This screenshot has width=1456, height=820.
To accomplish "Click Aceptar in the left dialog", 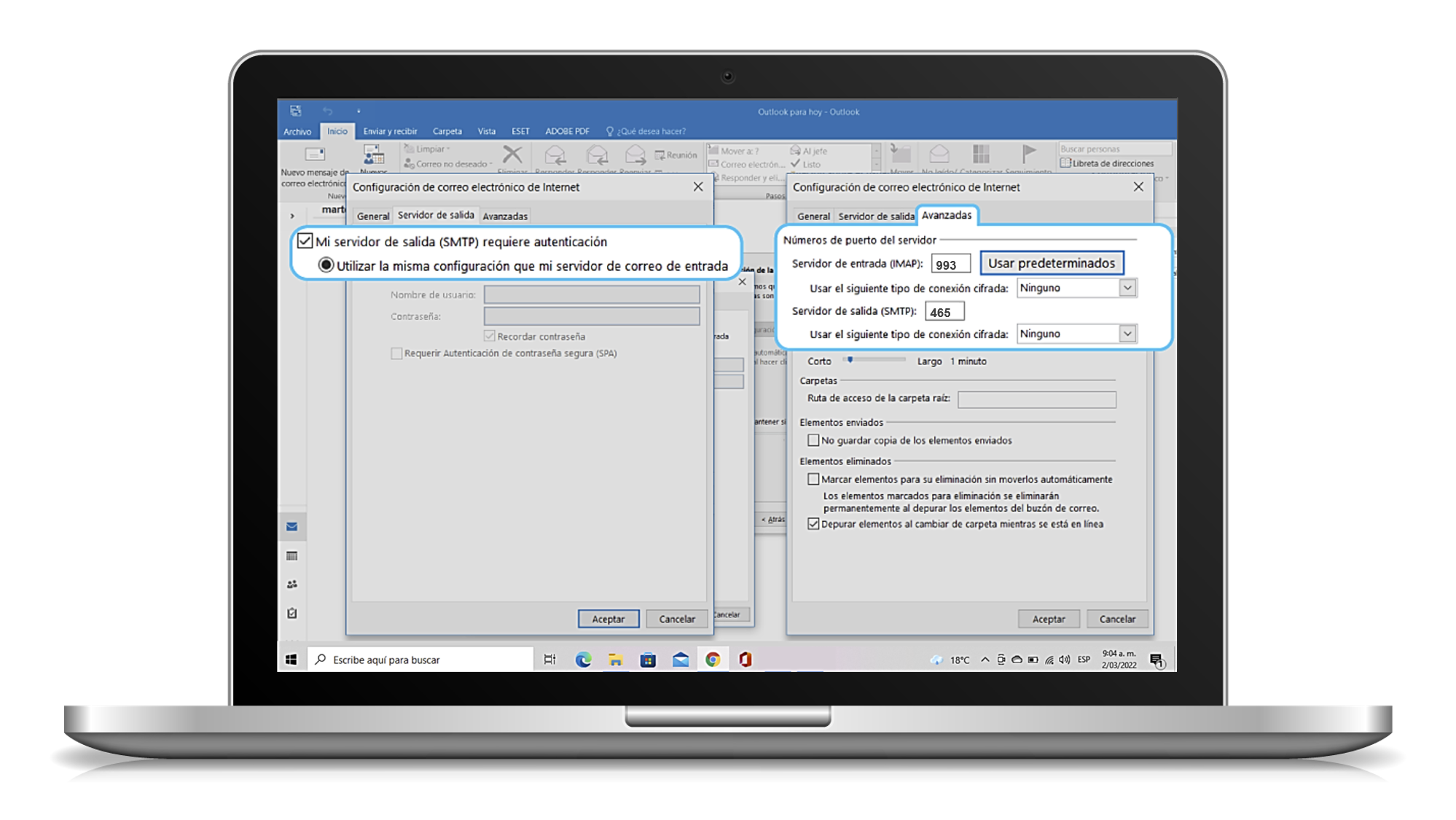I will pyautogui.click(x=608, y=619).
